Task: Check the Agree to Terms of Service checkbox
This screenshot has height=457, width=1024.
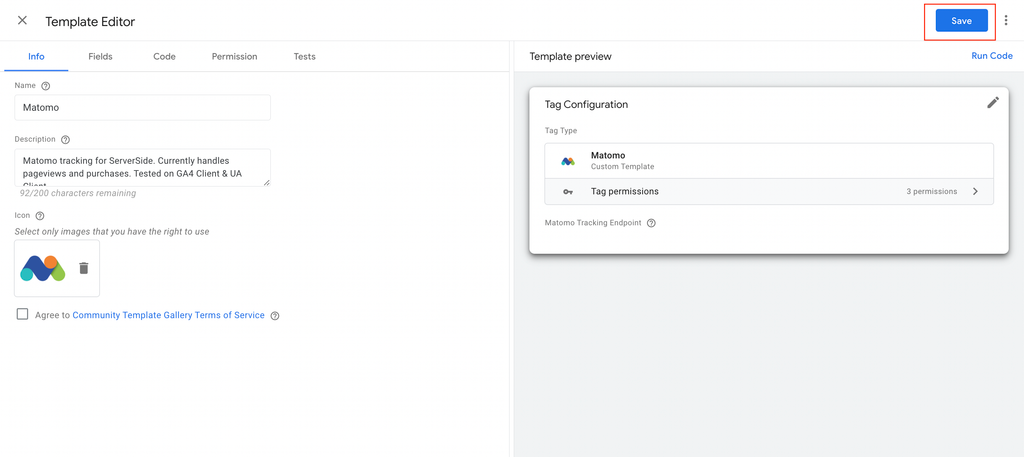Action: pos(23,314)
